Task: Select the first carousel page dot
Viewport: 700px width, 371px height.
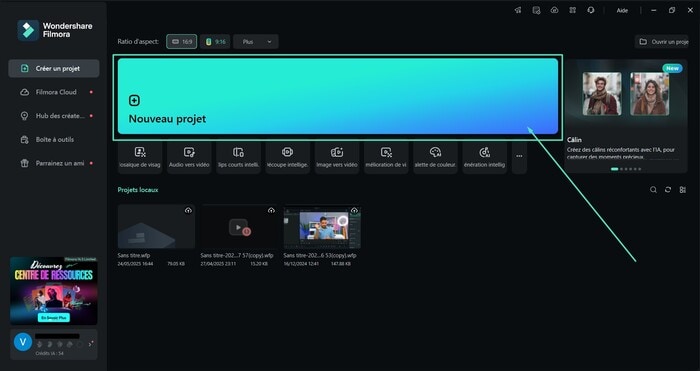Action: click(x=615, y=169)
